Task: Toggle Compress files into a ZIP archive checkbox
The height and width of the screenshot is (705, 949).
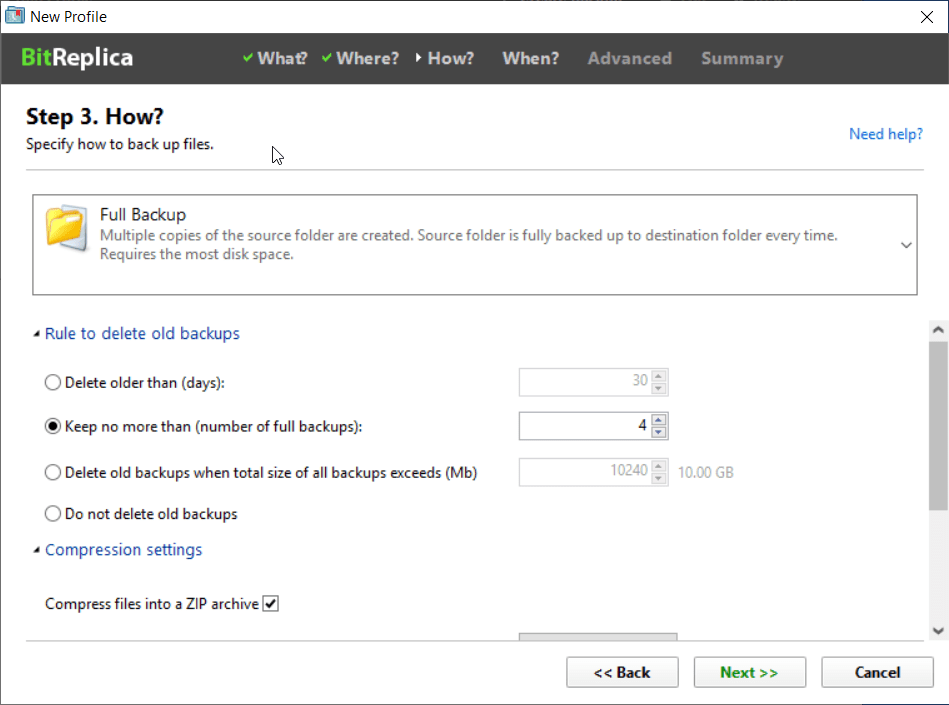Action: [x=271, y=603]
